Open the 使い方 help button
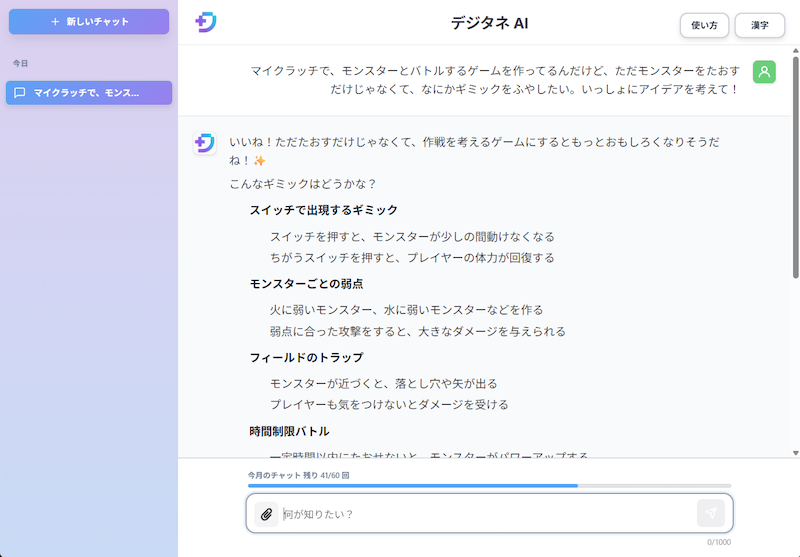 (x=704, y=25)
